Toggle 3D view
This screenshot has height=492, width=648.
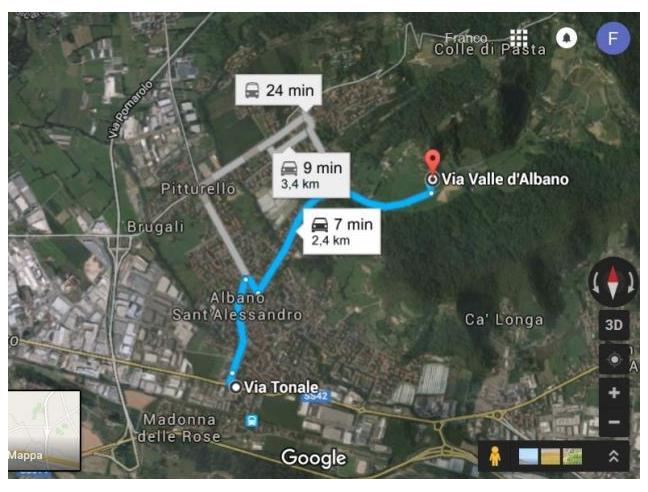tap(614, 325)
